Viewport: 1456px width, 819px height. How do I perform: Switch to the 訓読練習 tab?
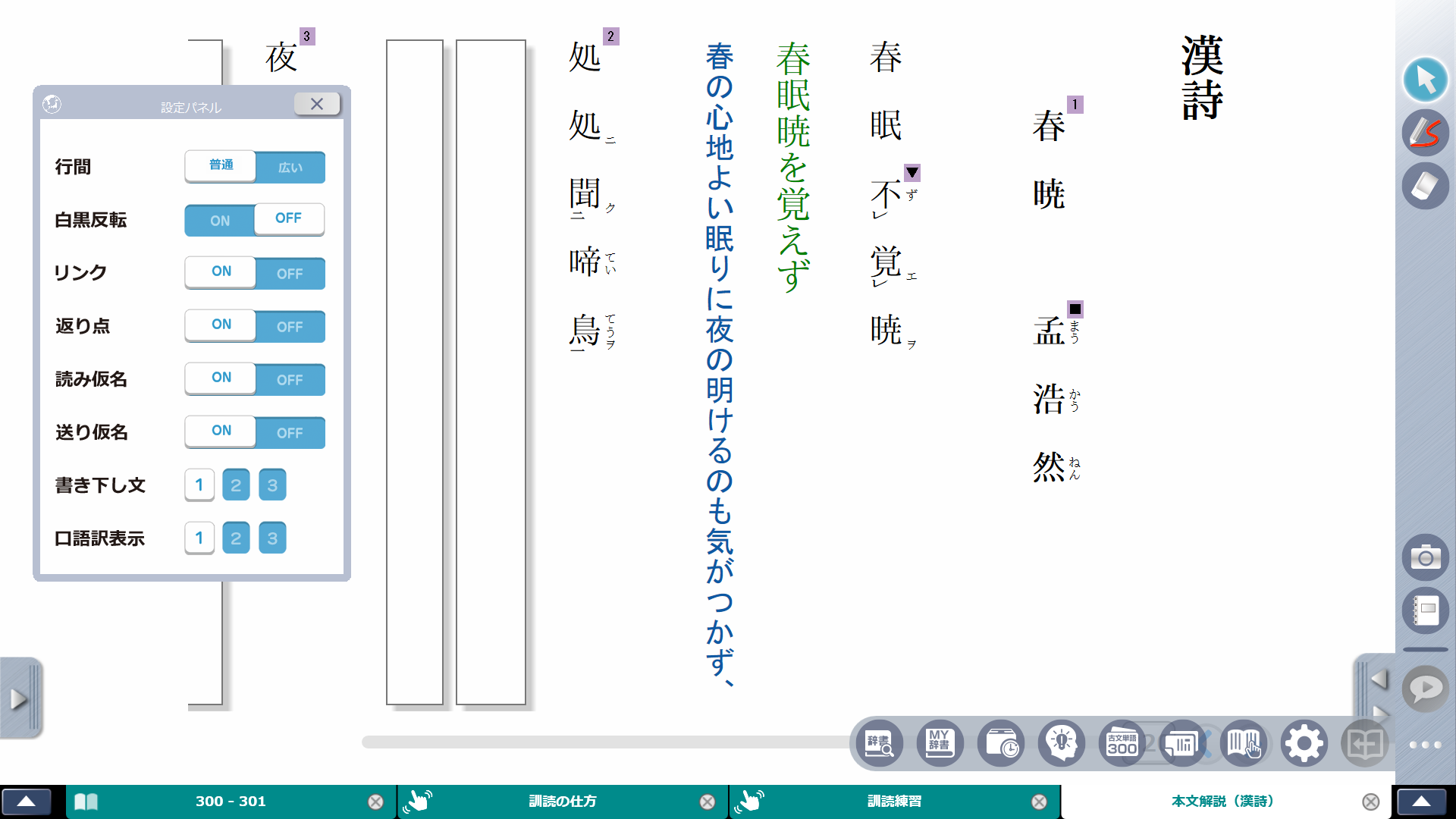[894, 802]
